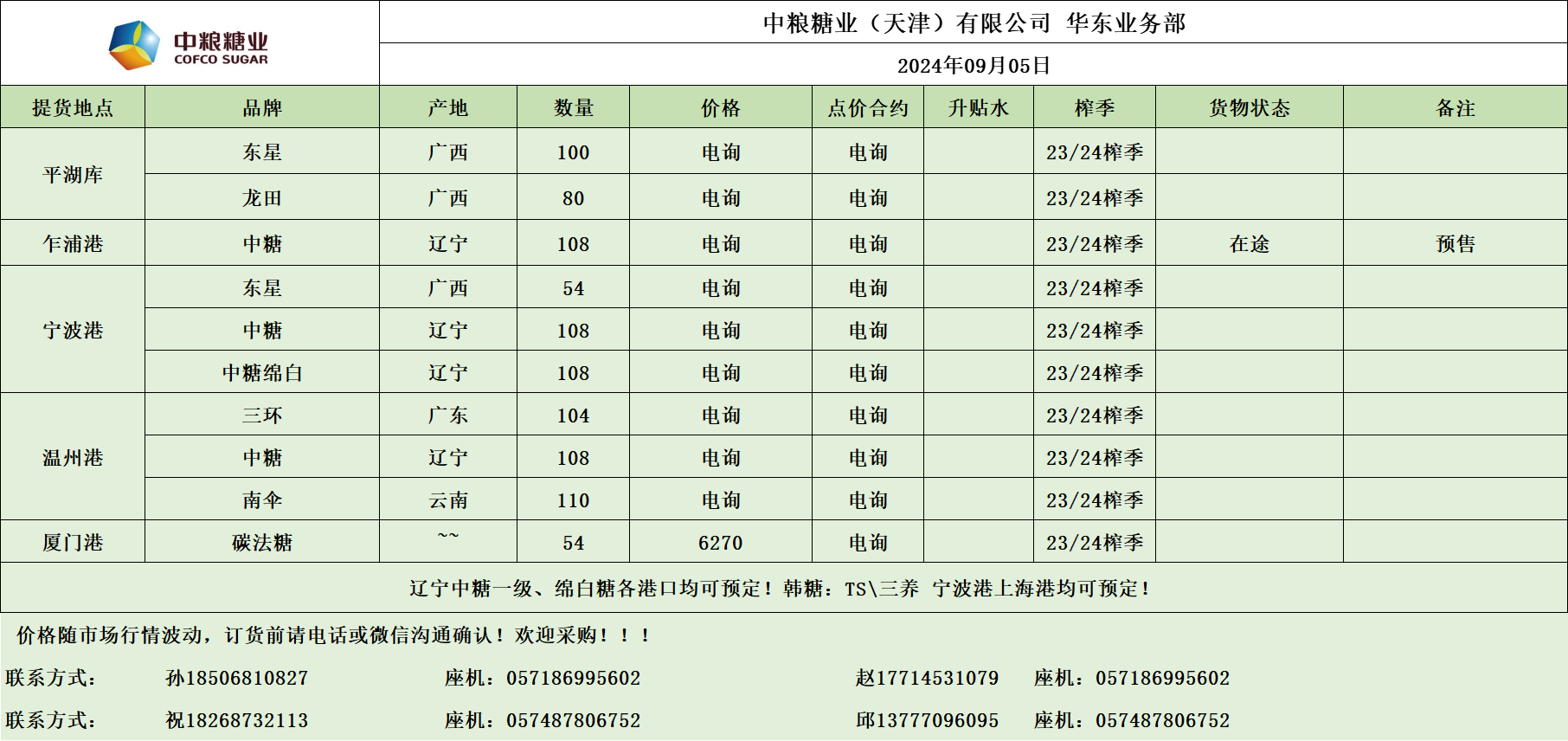Select the company title 中粮糖业（天津）有限公司
1568x741 pixels.
coord(906,23)
